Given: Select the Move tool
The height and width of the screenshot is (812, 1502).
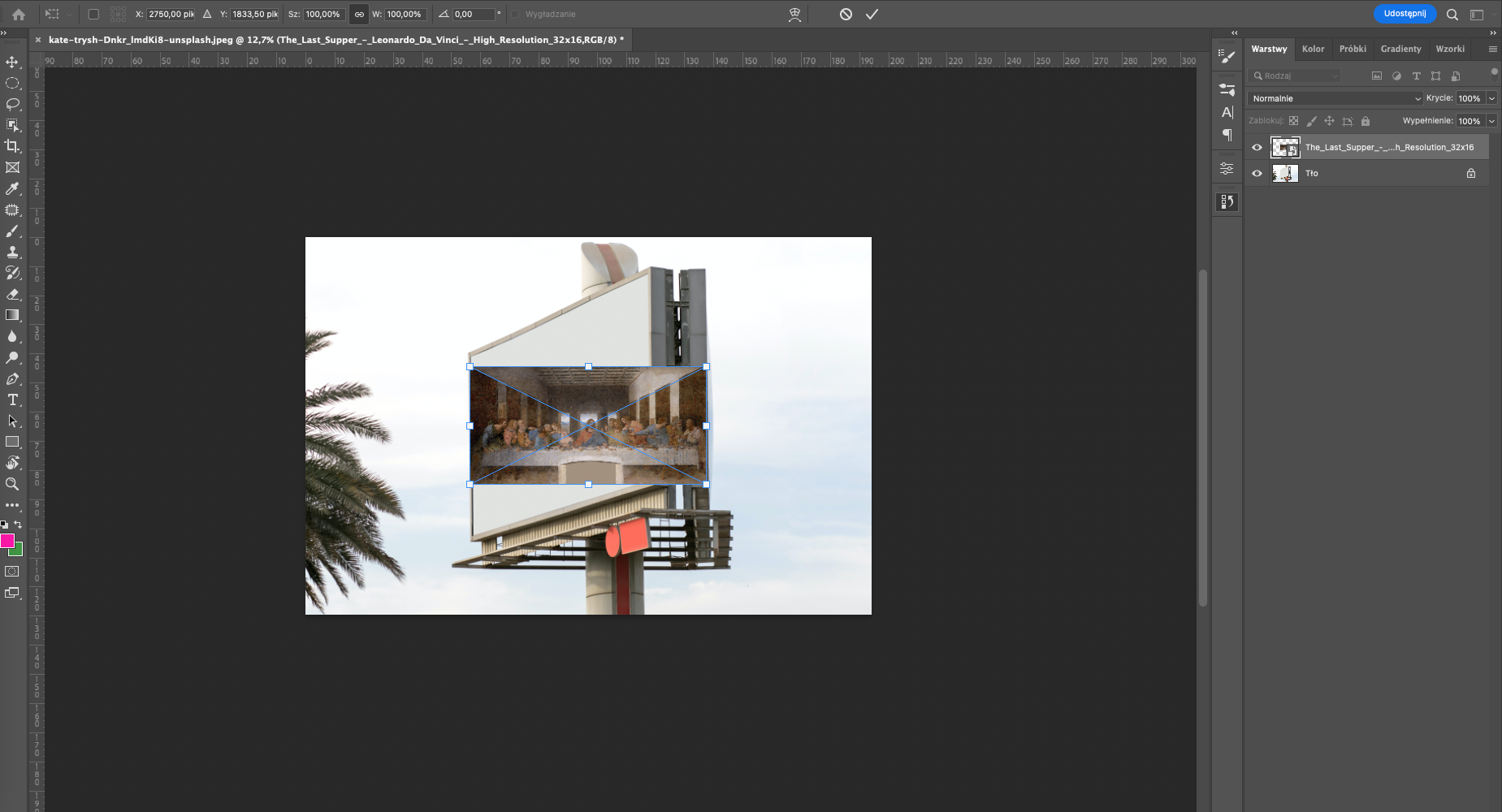Looking at the screenshot, I should click(12, 62).
